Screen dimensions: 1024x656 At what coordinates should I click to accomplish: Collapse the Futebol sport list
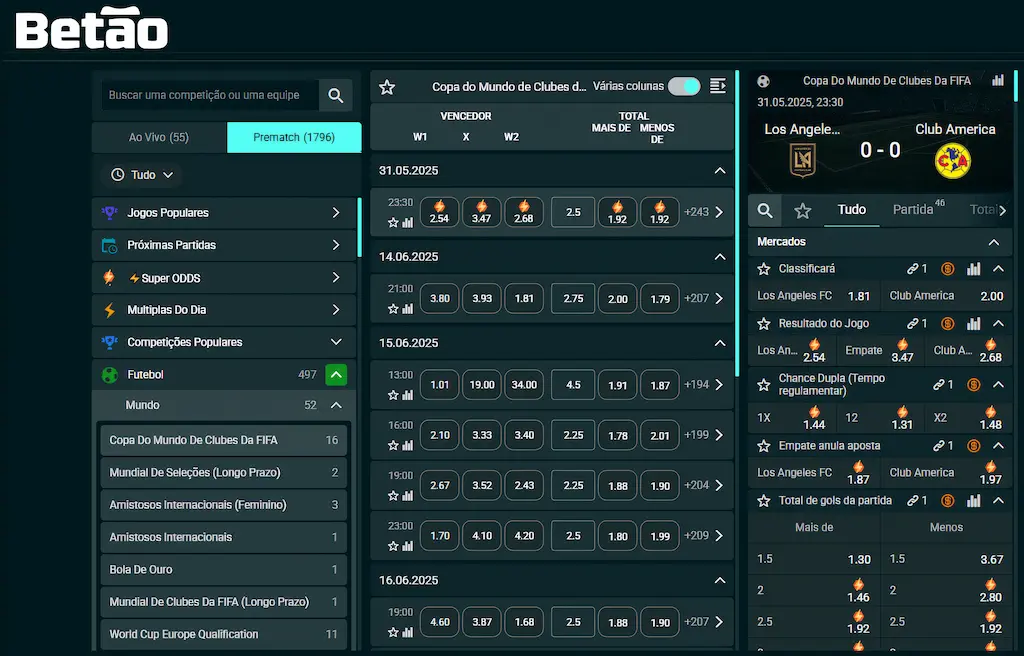pyautogui.click(x=336, y=375)
